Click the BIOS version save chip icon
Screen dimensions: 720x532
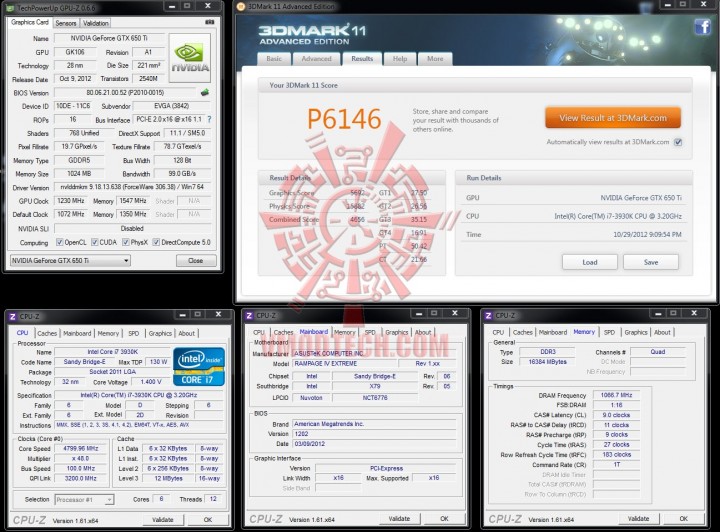click(x=205, y=92)
